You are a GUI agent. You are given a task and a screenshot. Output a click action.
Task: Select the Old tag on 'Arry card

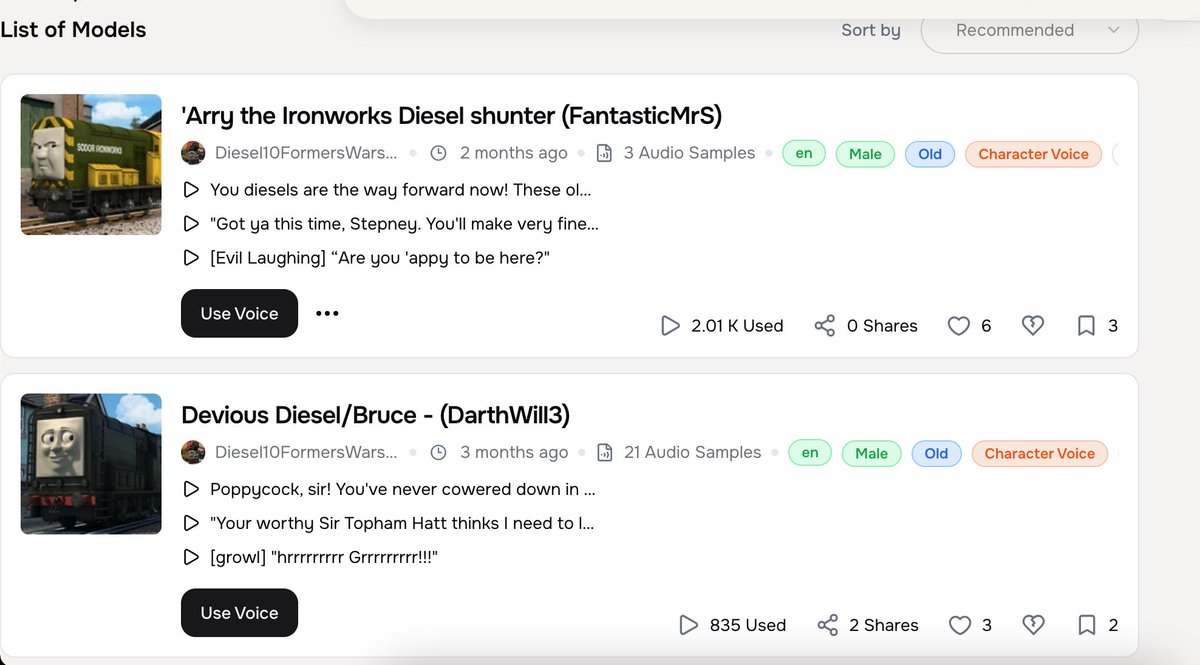click(x=930, y=154)
